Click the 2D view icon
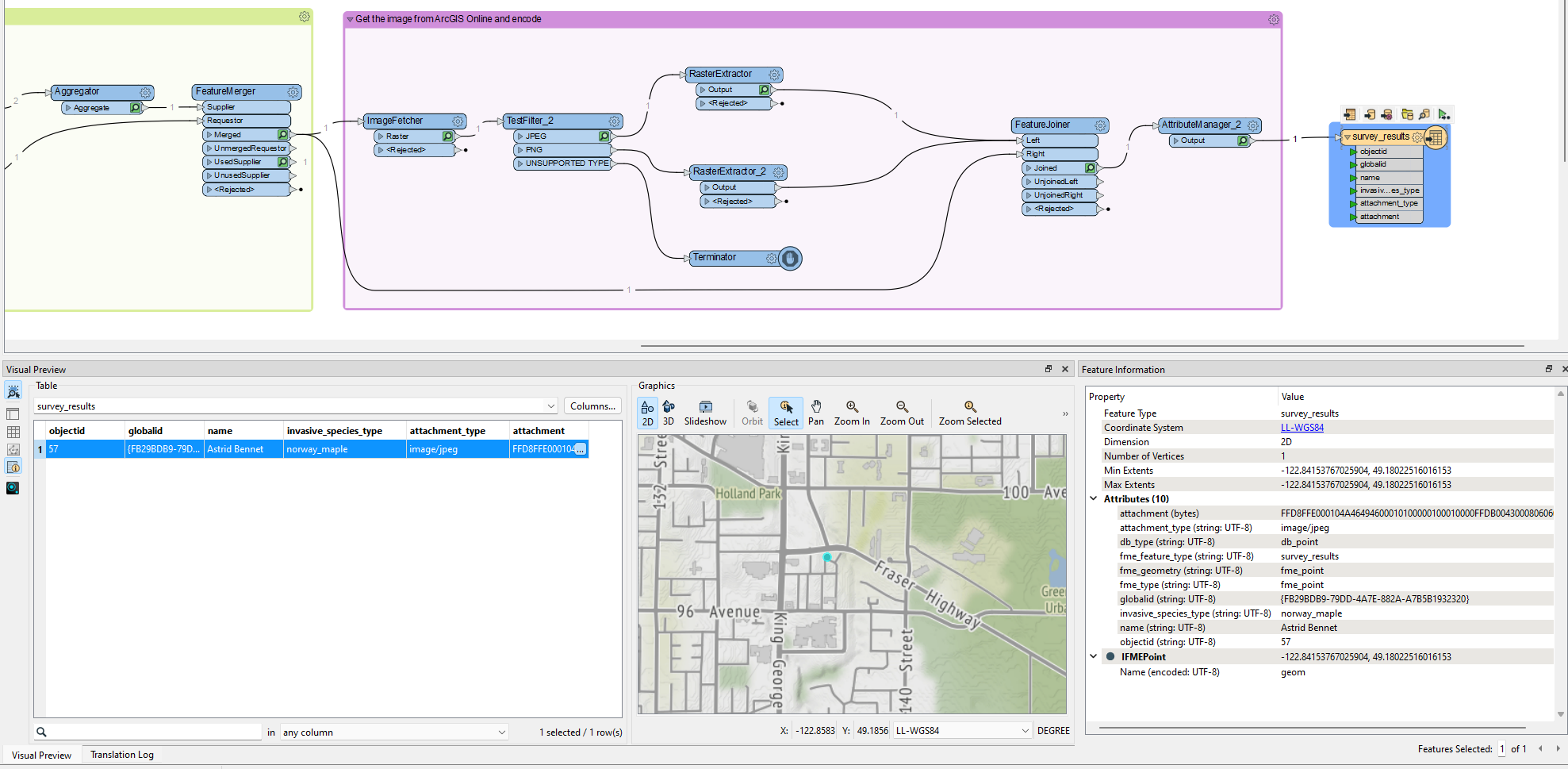This screenshot has height=769, width=1568. point(647,412)
